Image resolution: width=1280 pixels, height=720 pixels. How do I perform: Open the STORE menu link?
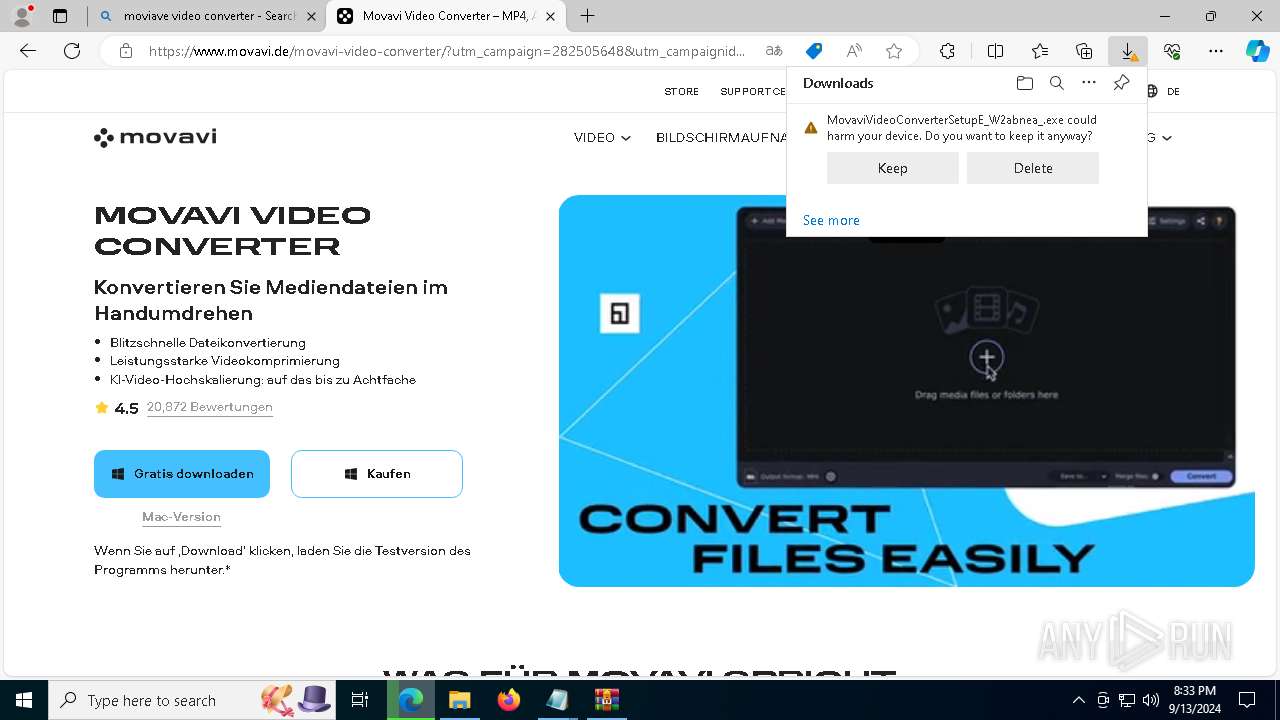click(x=682, y=91)
